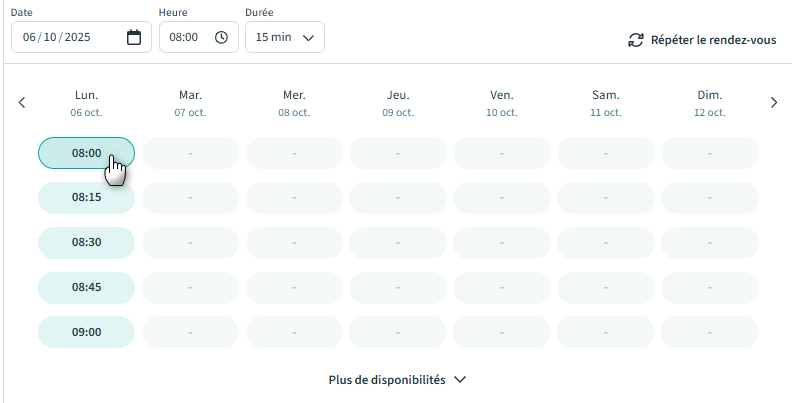792x403 pixels.
Task: Select the 08:30 time slot
Action: (x=86, y=242)
